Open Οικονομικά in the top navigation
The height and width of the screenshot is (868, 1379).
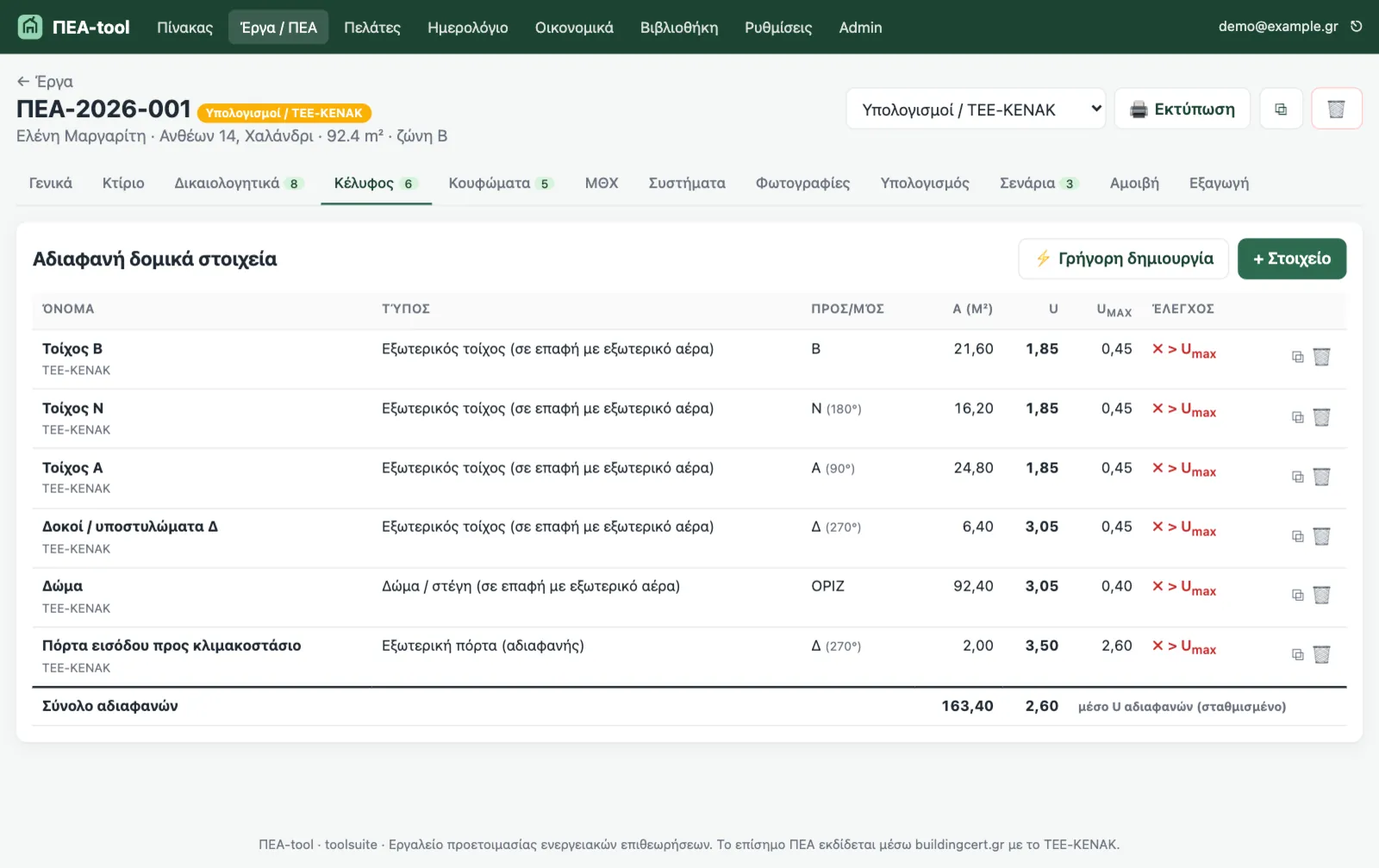574,28
